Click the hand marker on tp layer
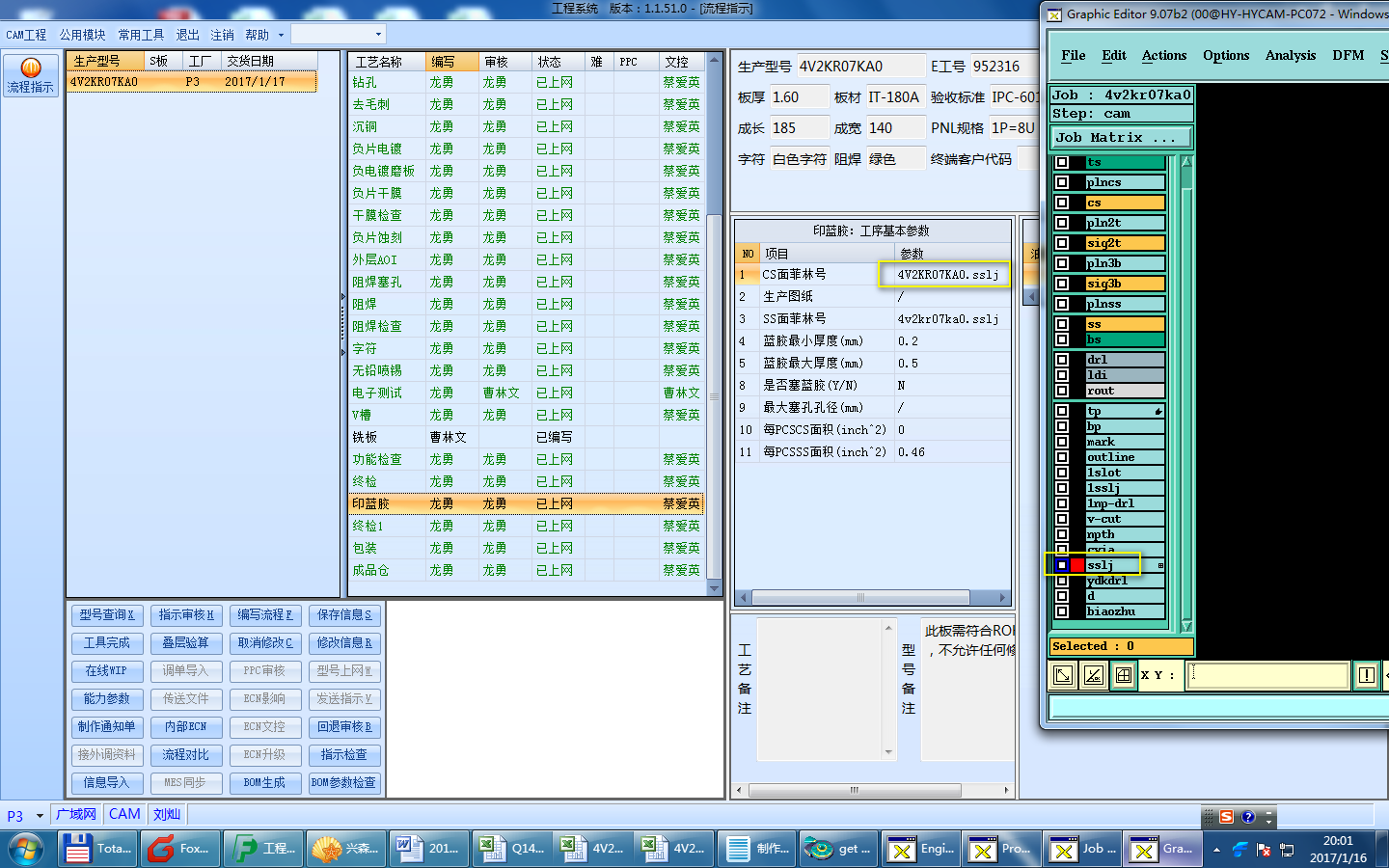Screen dimensions: 1389x868 click(x=1158, y=412)
